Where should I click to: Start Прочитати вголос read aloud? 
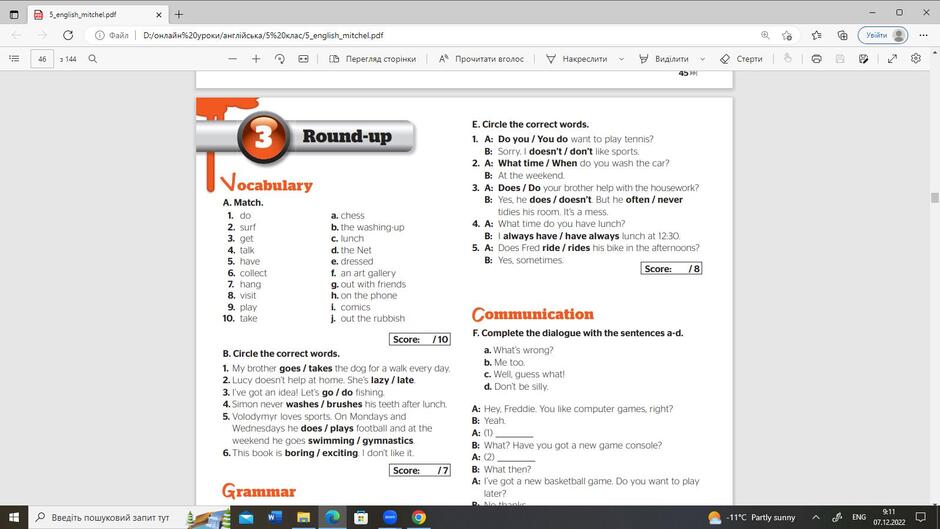(x=481, y=59)
